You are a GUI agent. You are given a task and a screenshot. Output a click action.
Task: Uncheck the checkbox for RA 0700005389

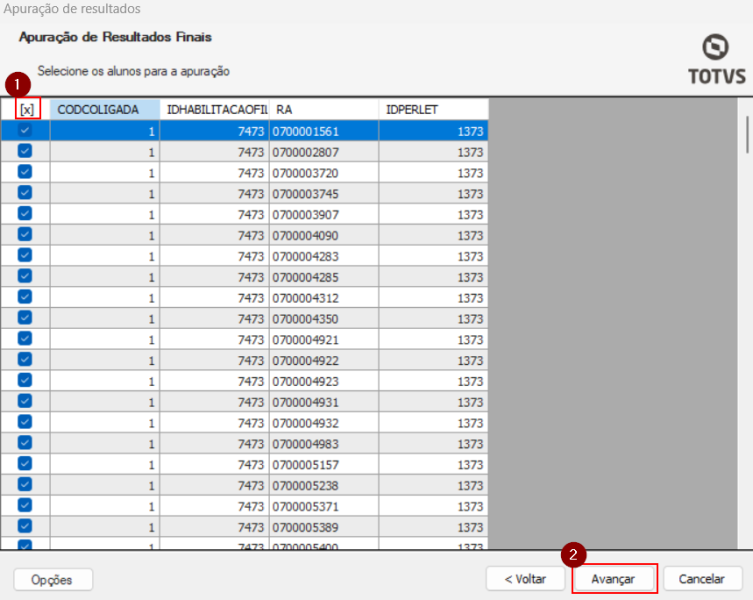[x=25, y=526]
